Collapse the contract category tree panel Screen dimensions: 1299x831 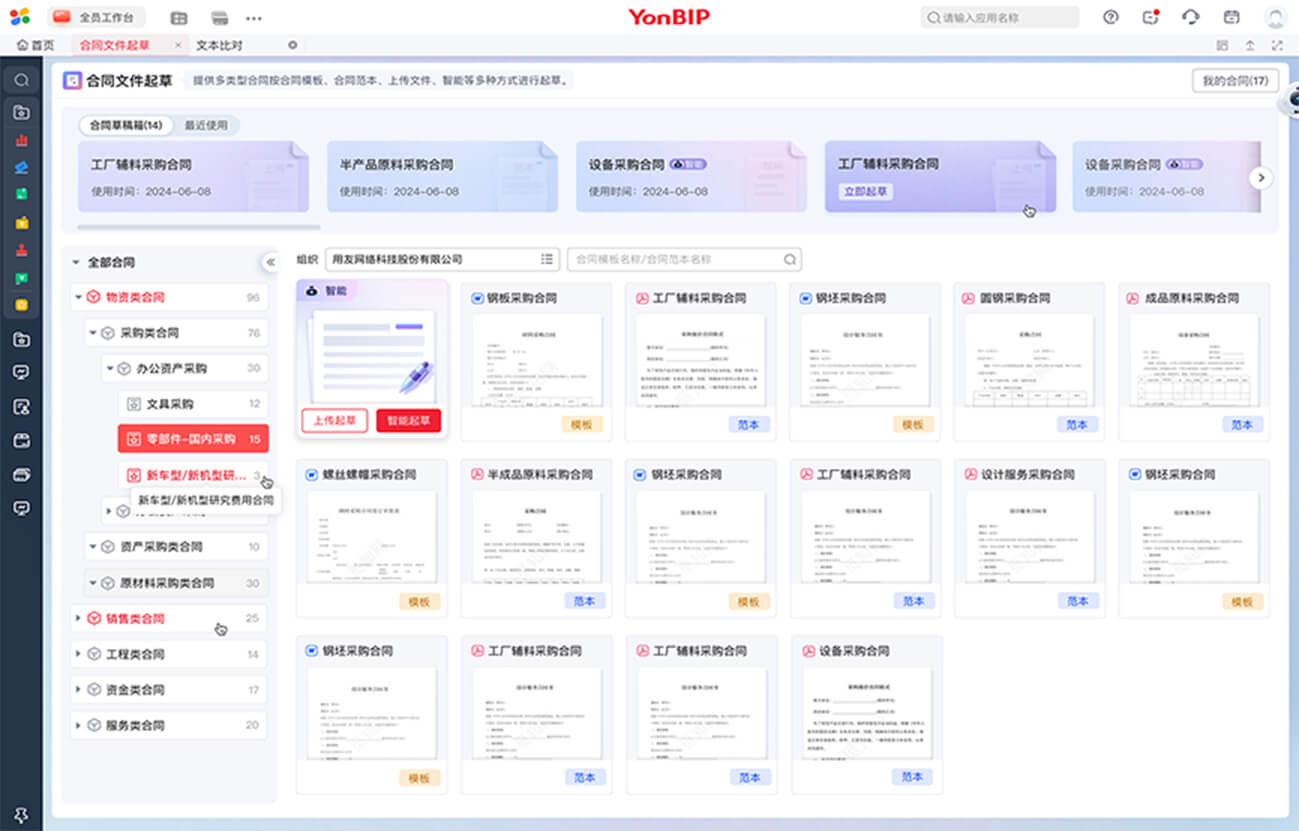click(269, 262)
